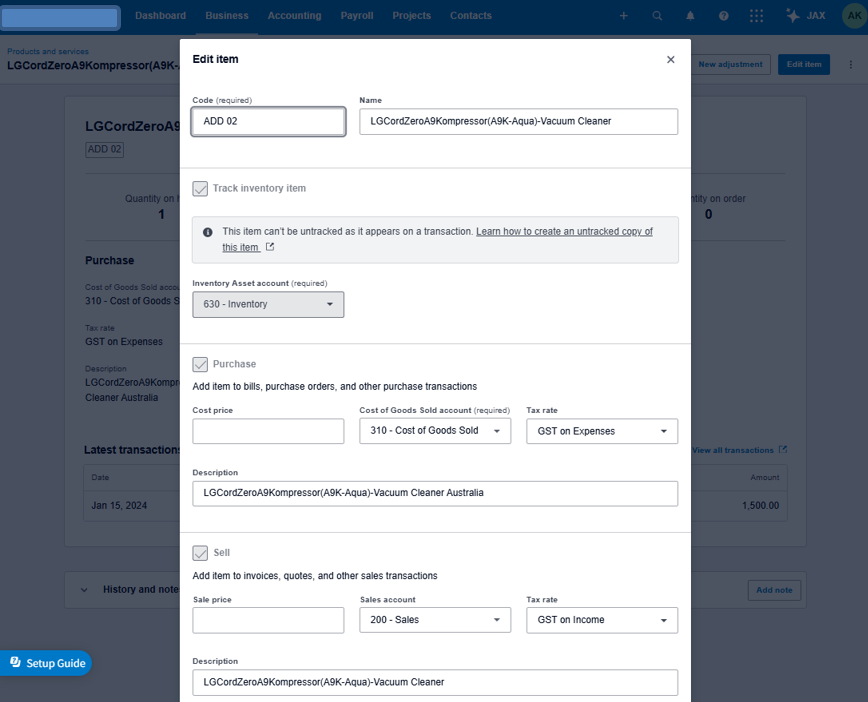Click the Add note button
The height and width of the screenshot is (702, 868).
pos(774,590)
